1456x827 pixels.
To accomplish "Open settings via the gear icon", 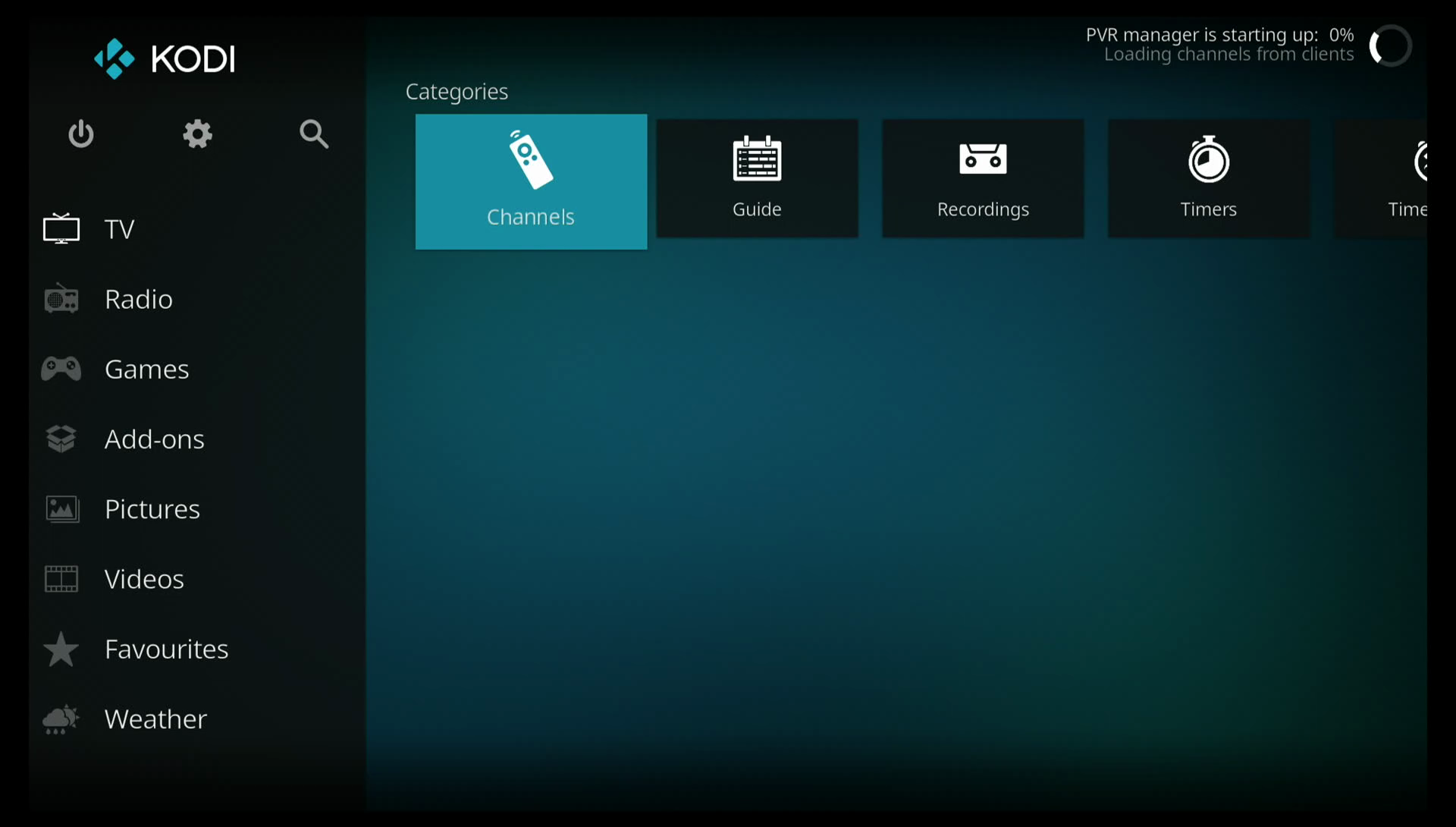I will [x=197, y=134].
